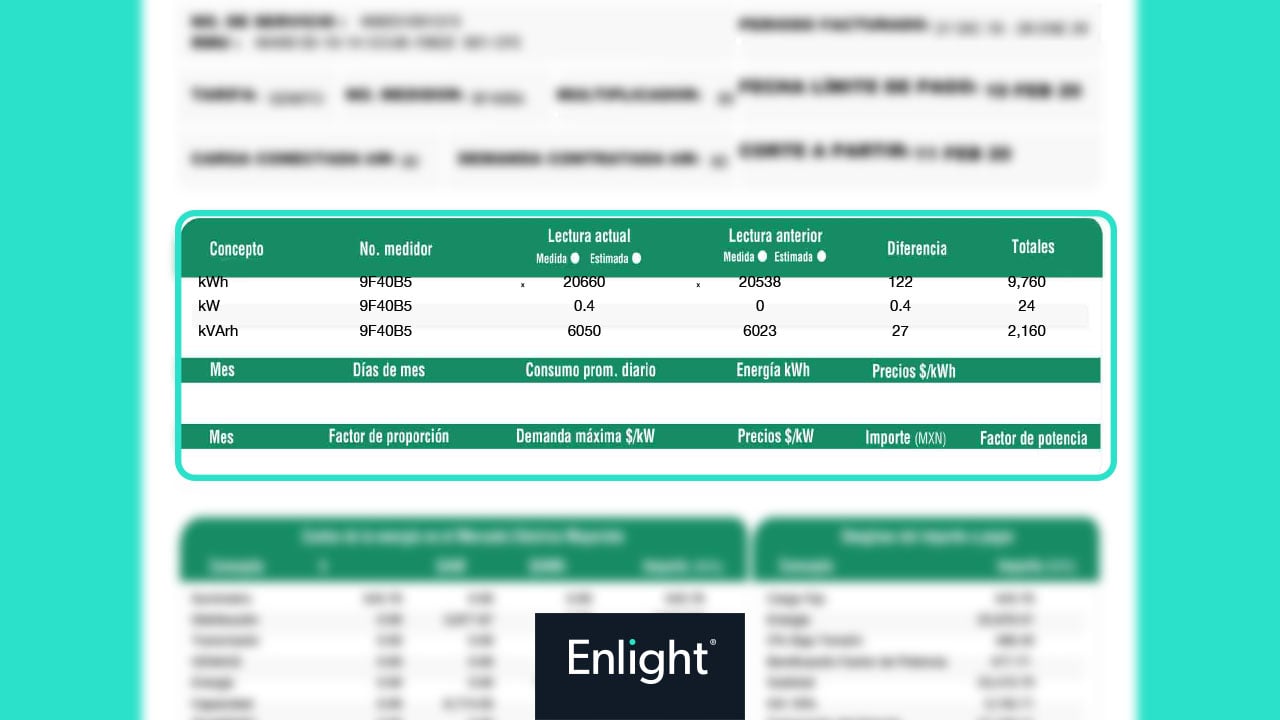Image resolution: width=1280 pixels, height=720 pixels.
Task: Click the Precios $/kWh header
Action: (914, 371)
